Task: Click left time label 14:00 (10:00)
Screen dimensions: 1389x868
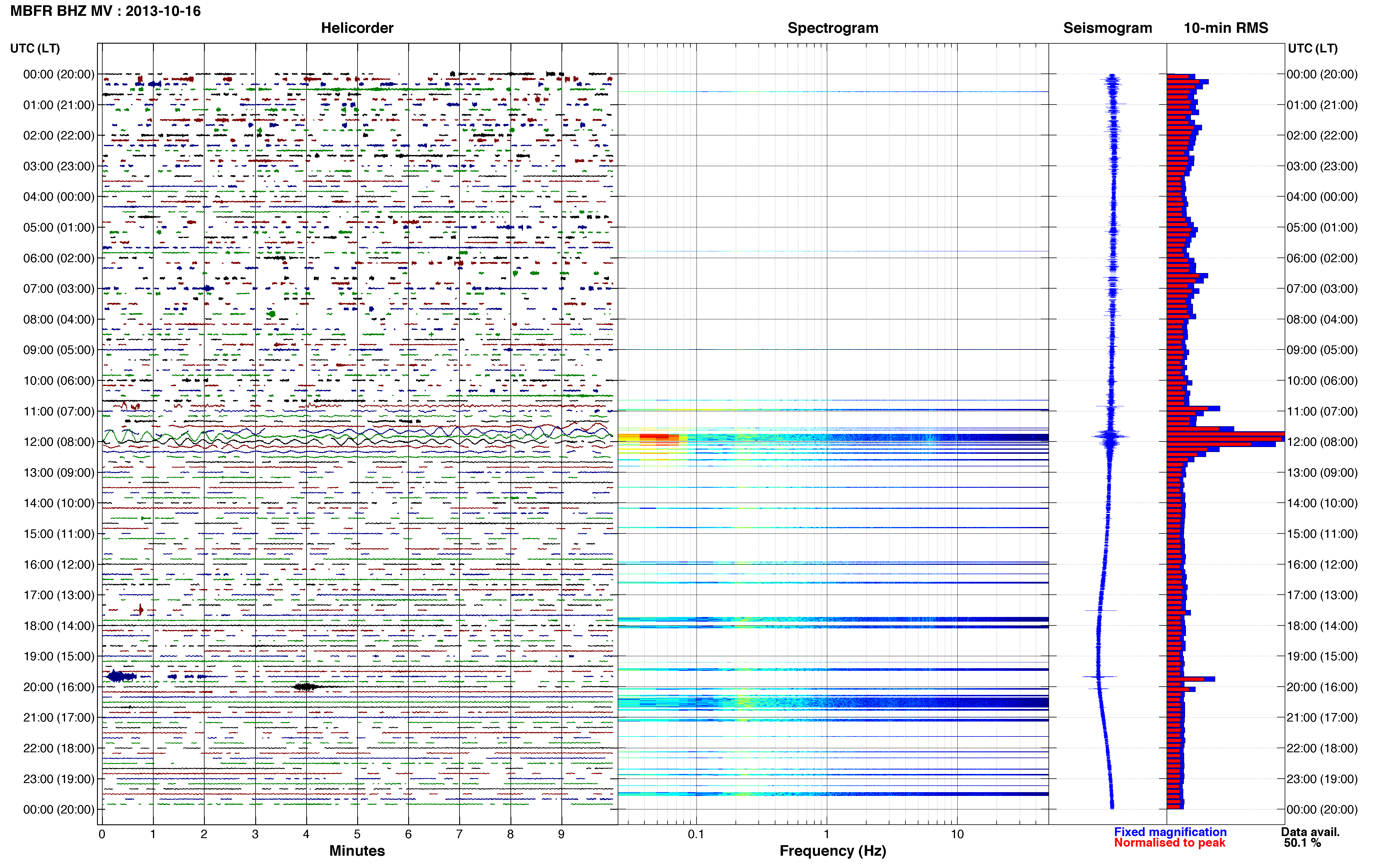Action: (x=59, y=503)
